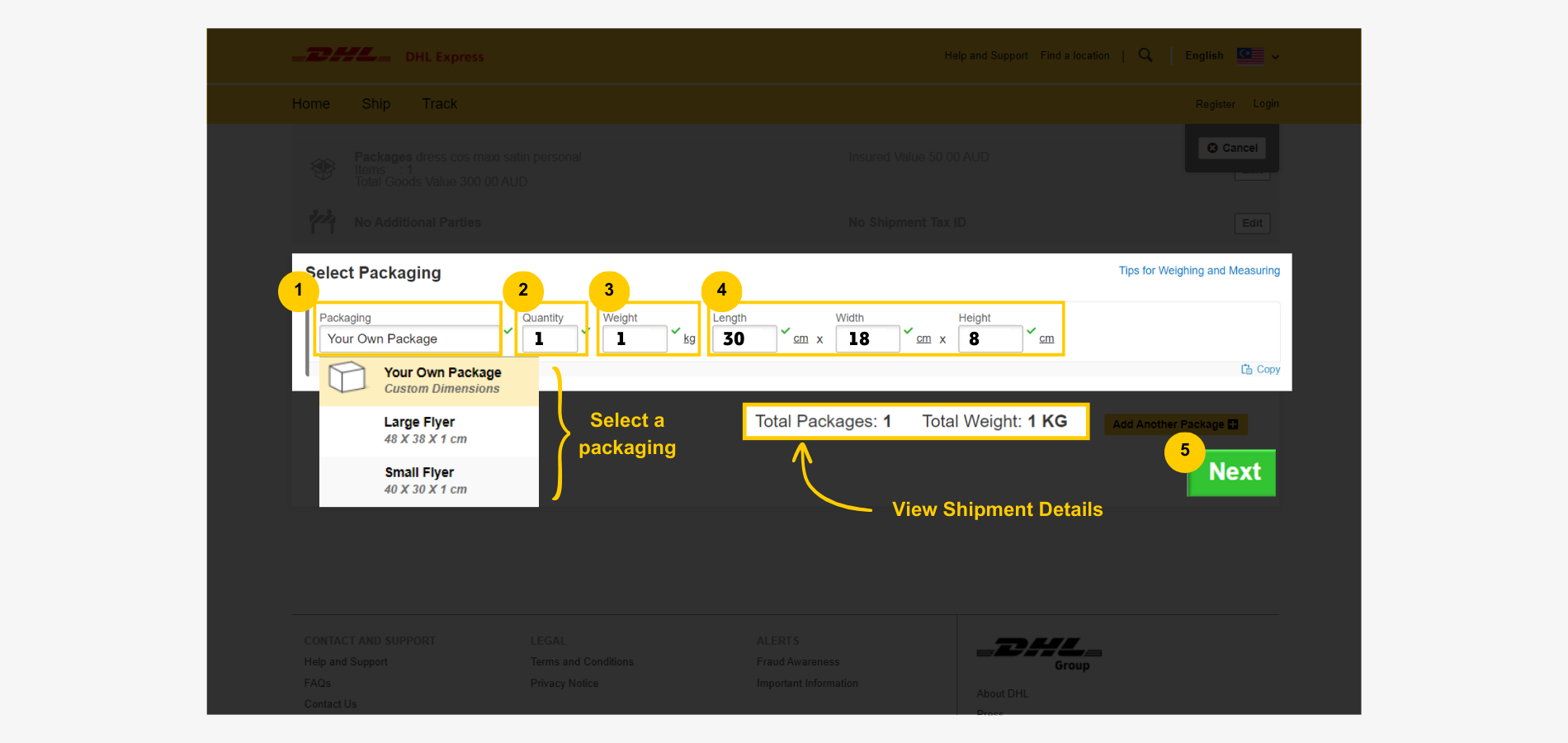Open Terms and Conditions link
The width and height of the screenshot is (1568, 743).
point(582,662)
